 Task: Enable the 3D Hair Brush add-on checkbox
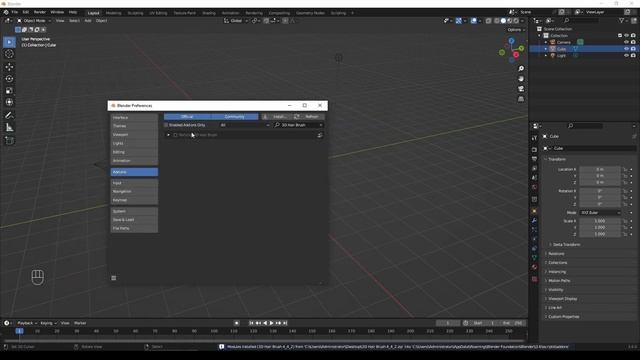(176, 135)
